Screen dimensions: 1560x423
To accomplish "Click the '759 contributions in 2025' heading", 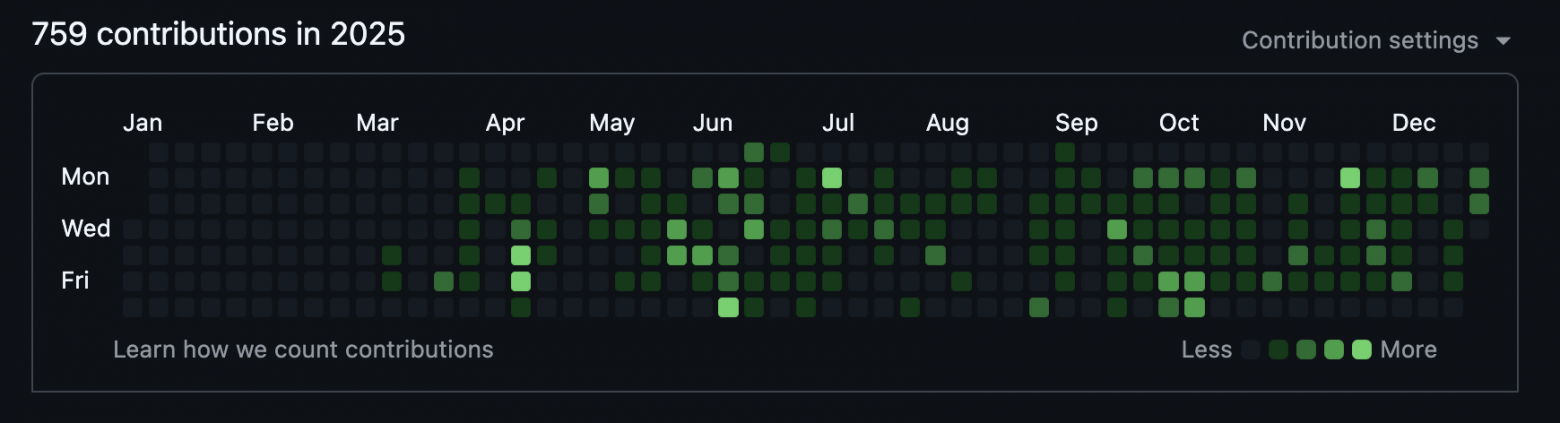I will click(x=218, y=35).
